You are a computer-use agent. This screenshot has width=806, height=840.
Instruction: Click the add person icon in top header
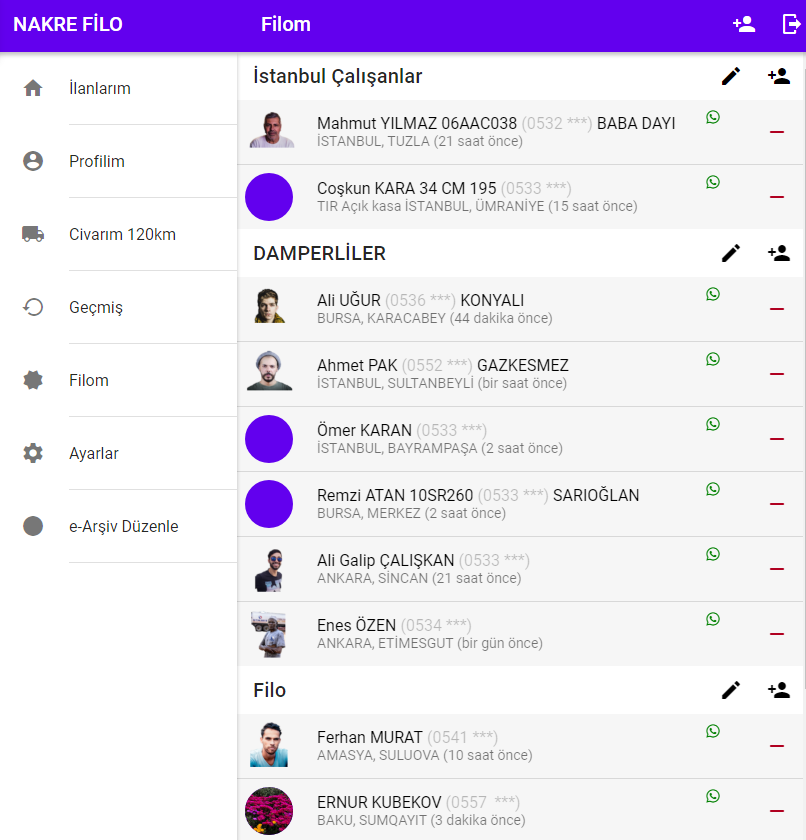click(743, 25)
